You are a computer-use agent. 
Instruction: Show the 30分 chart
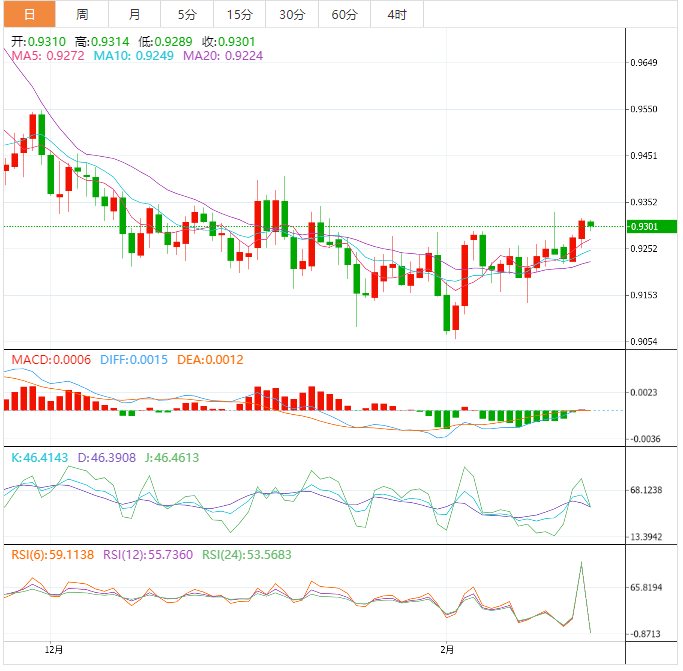click(x=292, y=14)
